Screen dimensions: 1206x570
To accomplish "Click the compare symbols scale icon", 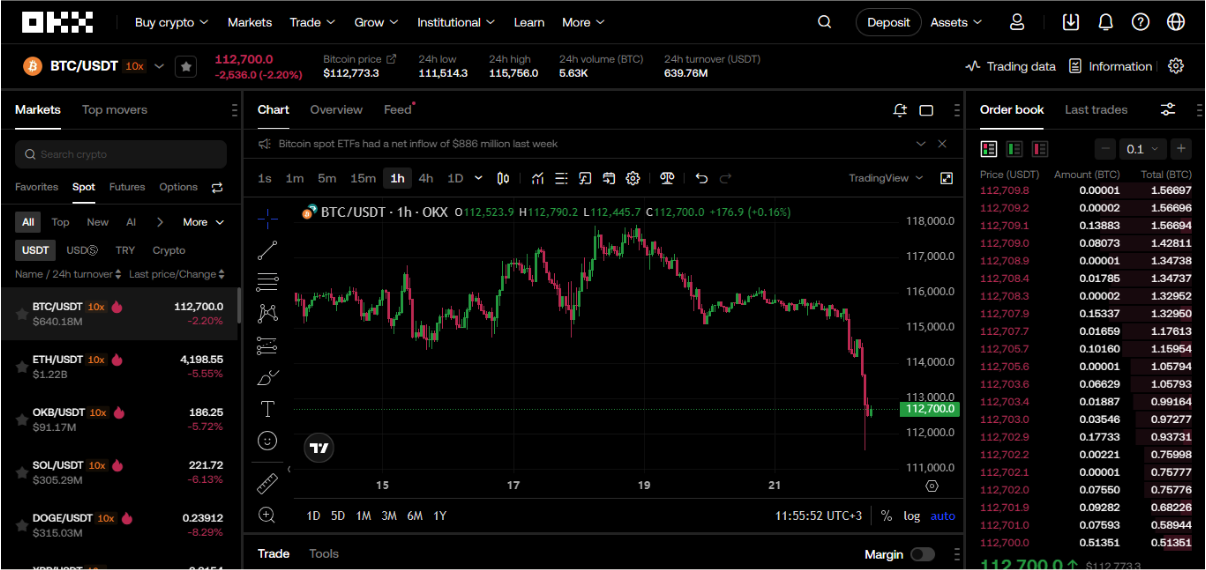I will 667,178.
